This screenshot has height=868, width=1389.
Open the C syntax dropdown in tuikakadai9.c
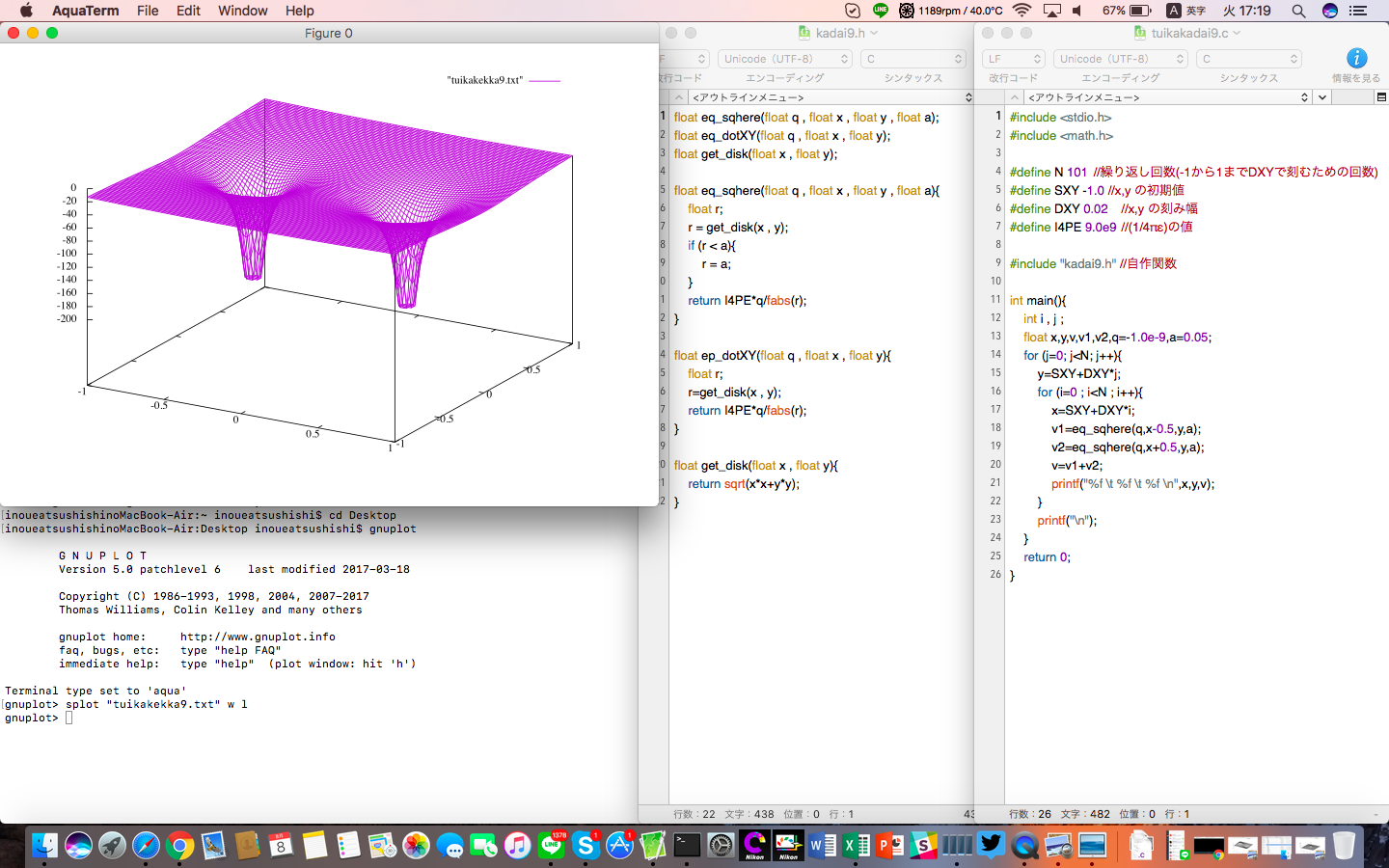click(1248, 59)
